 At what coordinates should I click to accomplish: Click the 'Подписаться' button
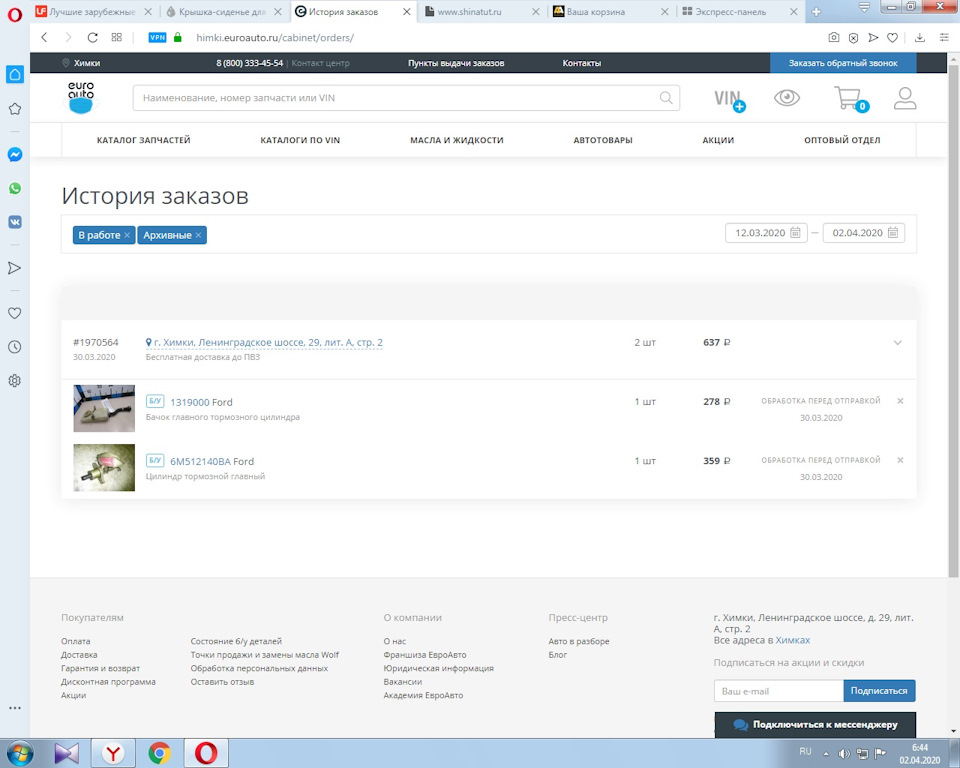click(879, 691)
